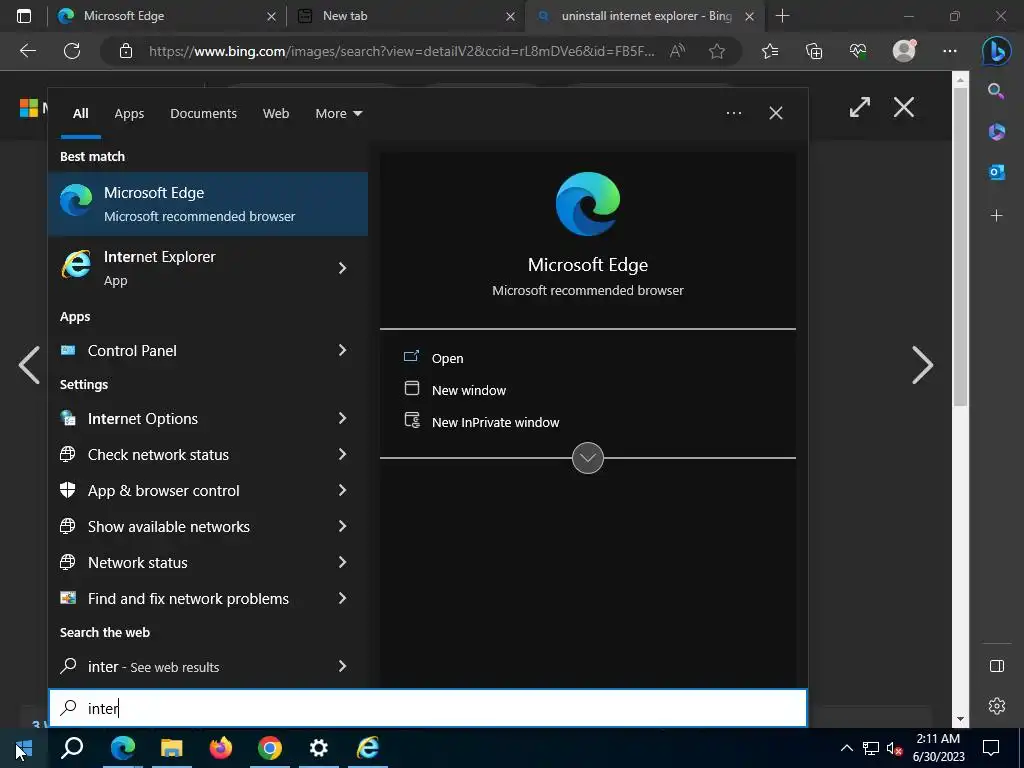Click the search box containing inter
Image resolution: width=1024 pixels, height=768 pixels.
[x=428, y=708]
